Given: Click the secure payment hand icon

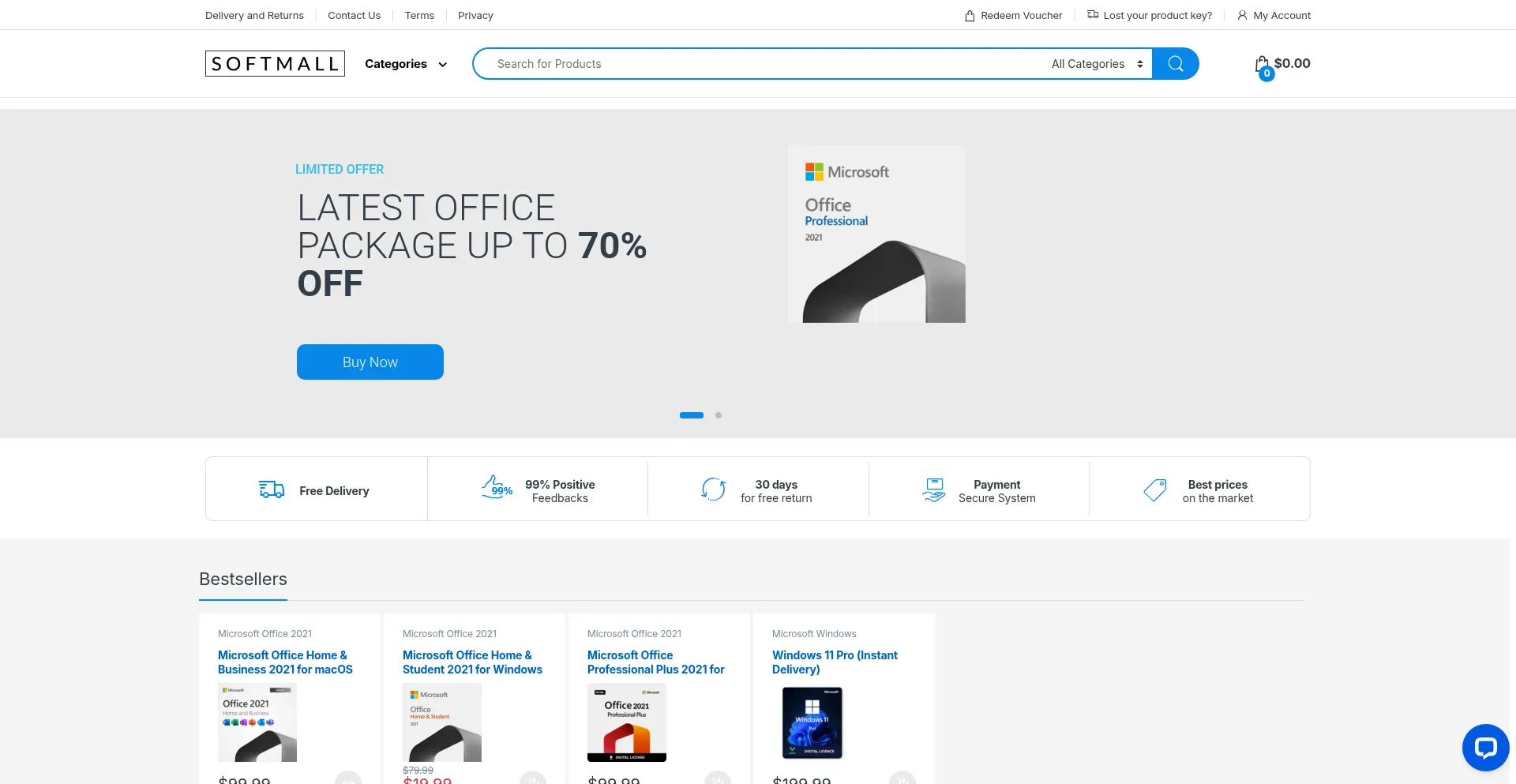Looking at the screenshot, I should pos(934,490).
